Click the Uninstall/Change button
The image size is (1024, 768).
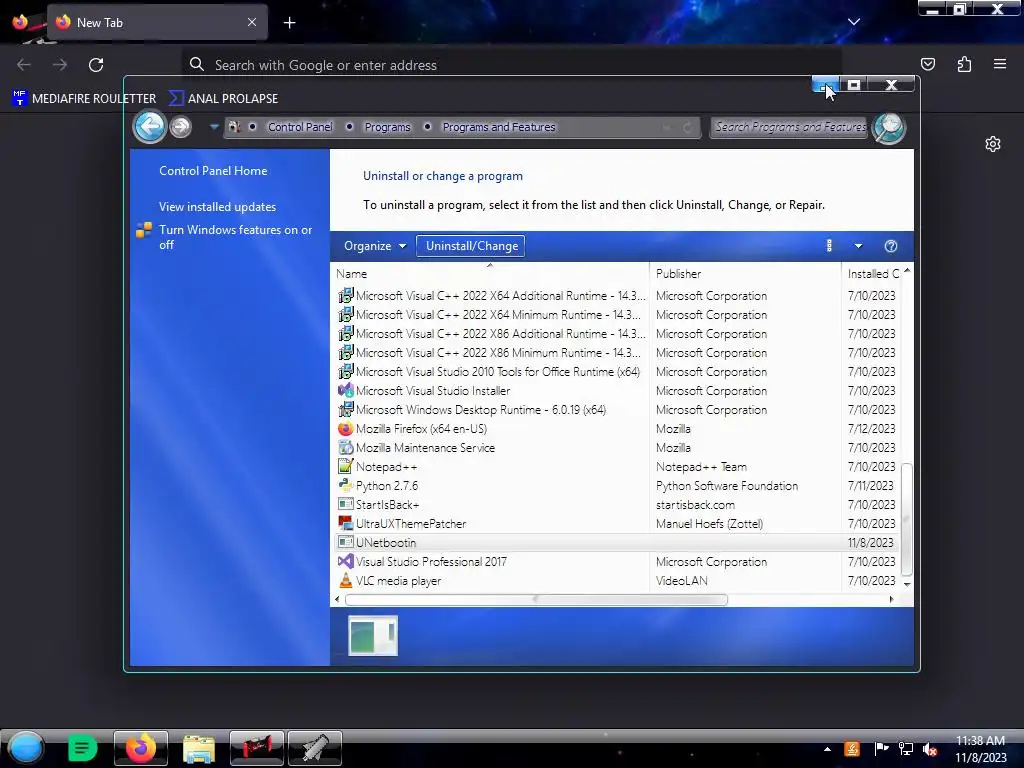coord(472,246)
